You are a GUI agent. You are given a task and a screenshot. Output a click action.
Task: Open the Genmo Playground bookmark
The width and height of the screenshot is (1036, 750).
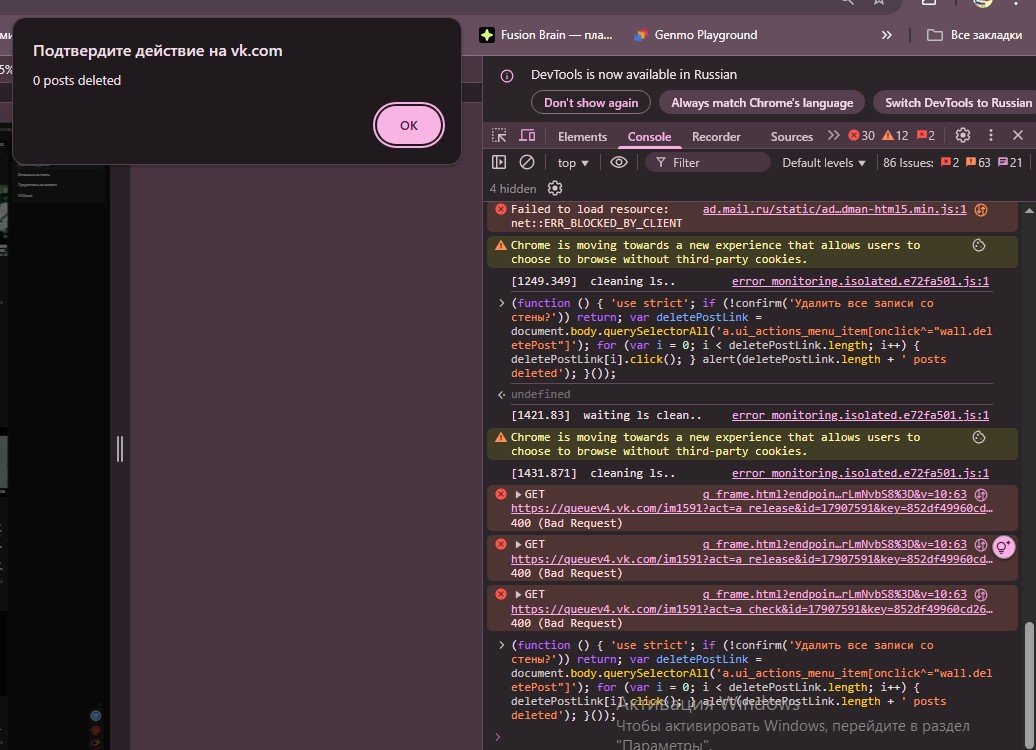[x=695, y=35]
